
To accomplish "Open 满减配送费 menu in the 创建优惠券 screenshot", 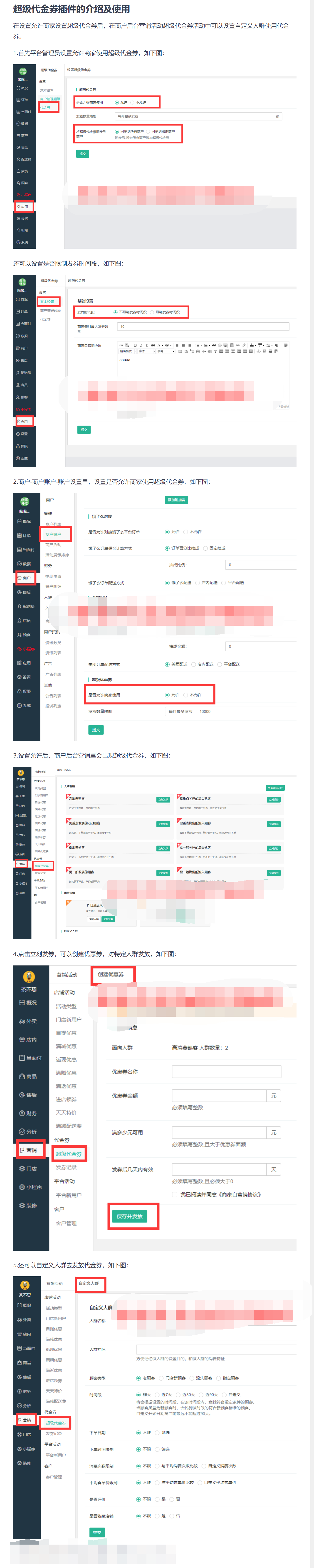I will tap(69, 1126).
